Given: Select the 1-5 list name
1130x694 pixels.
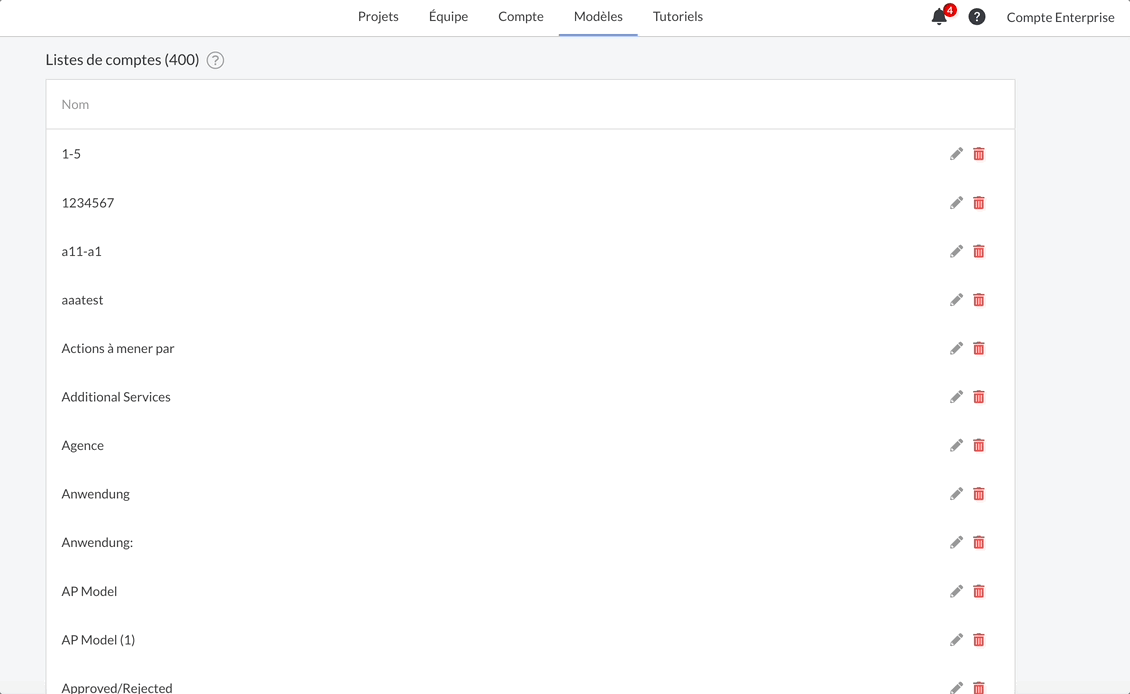Looking at the screenshot, I should [x=71, y=154].
